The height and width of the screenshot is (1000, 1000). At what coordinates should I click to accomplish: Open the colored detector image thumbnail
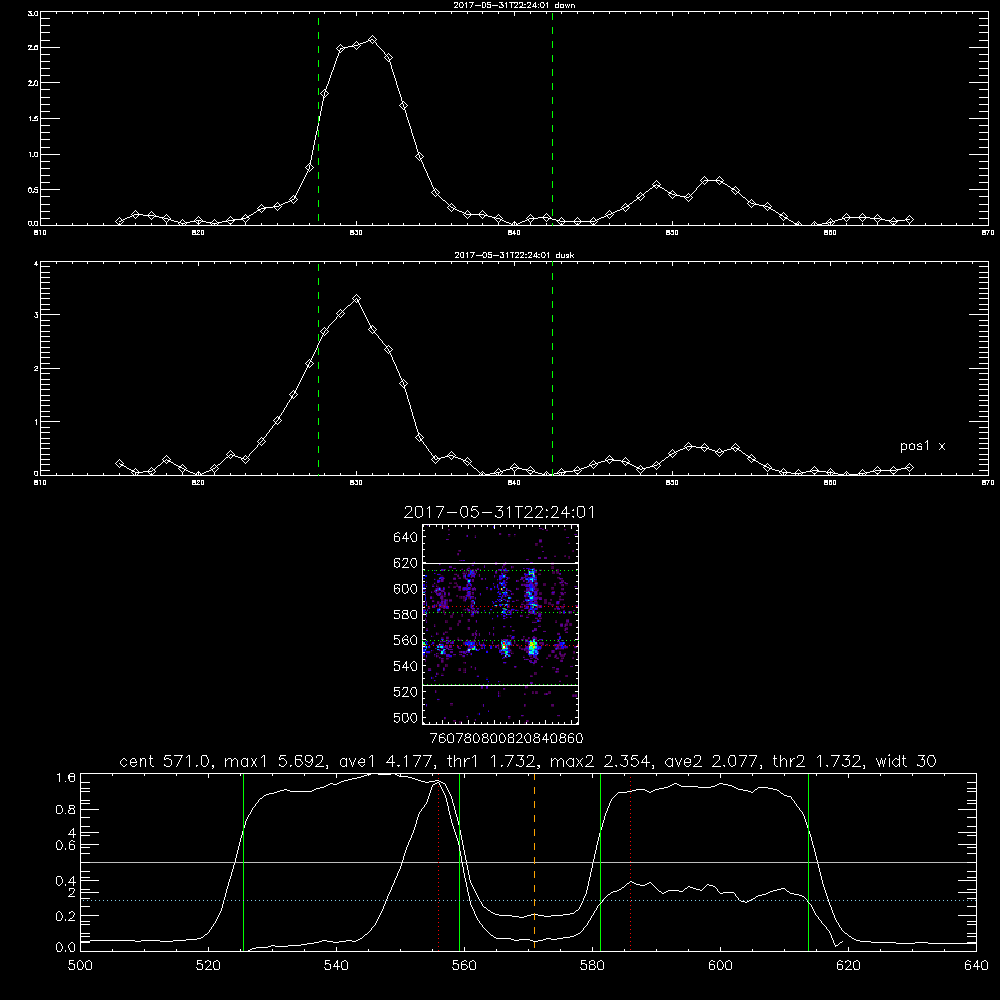pyautogui.click(x=501, y=624)
